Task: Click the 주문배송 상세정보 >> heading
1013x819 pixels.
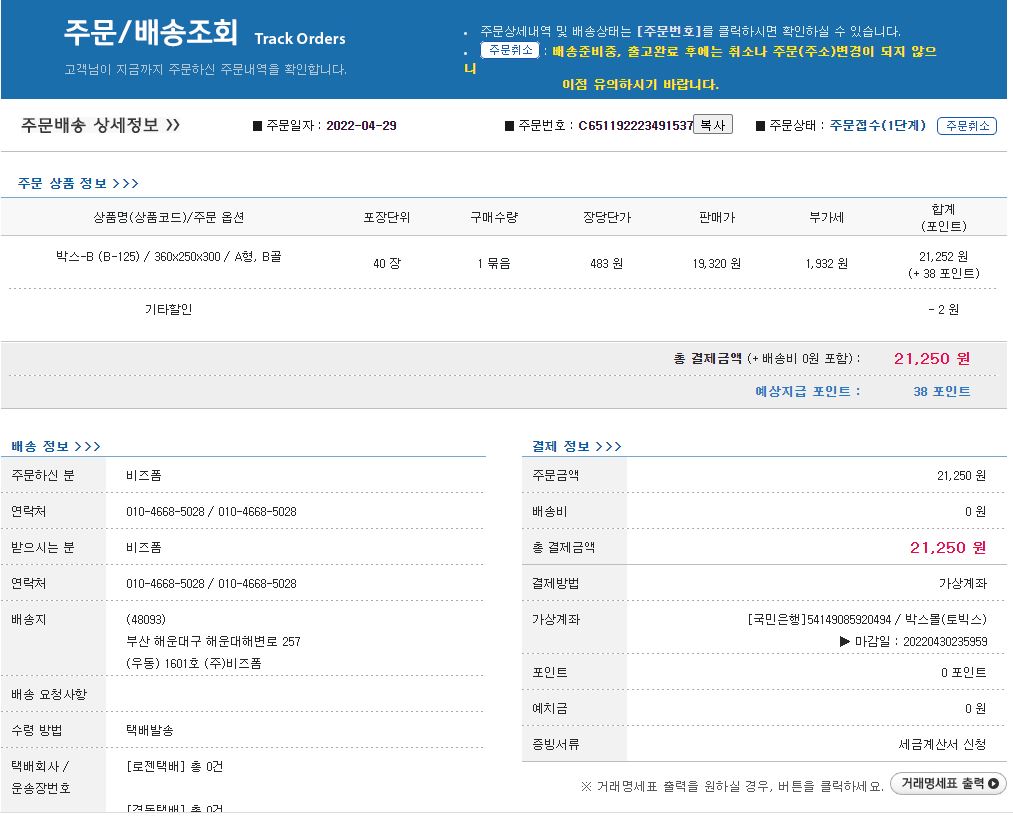Action: pos(100,125)
